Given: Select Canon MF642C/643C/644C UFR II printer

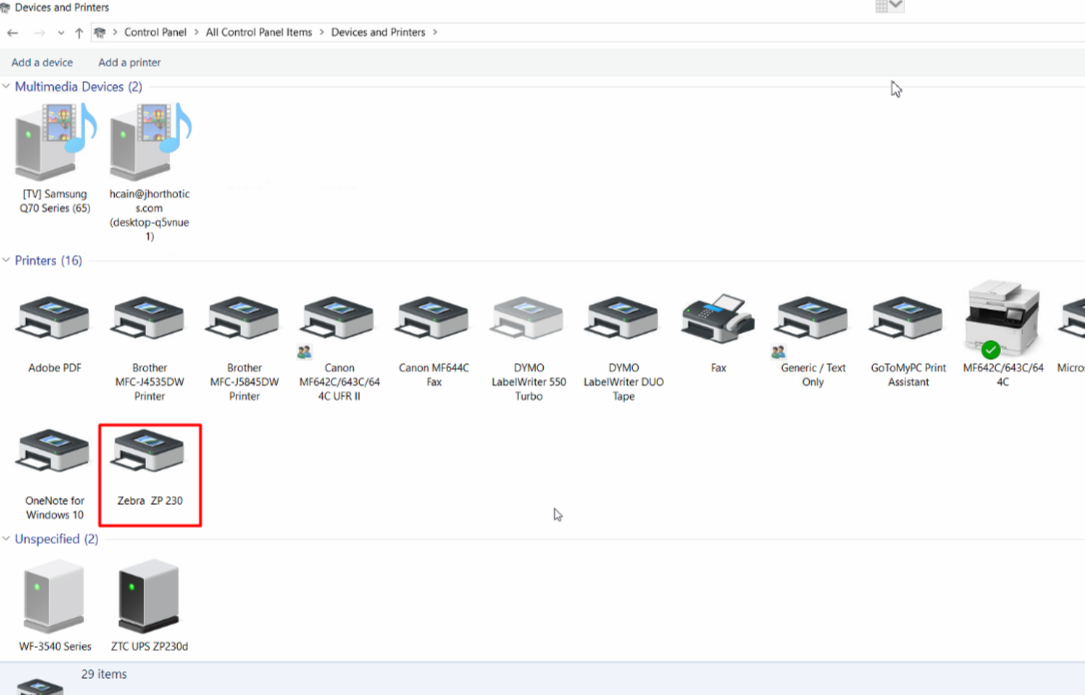Looking at the screenshot, I should (339, 348).
